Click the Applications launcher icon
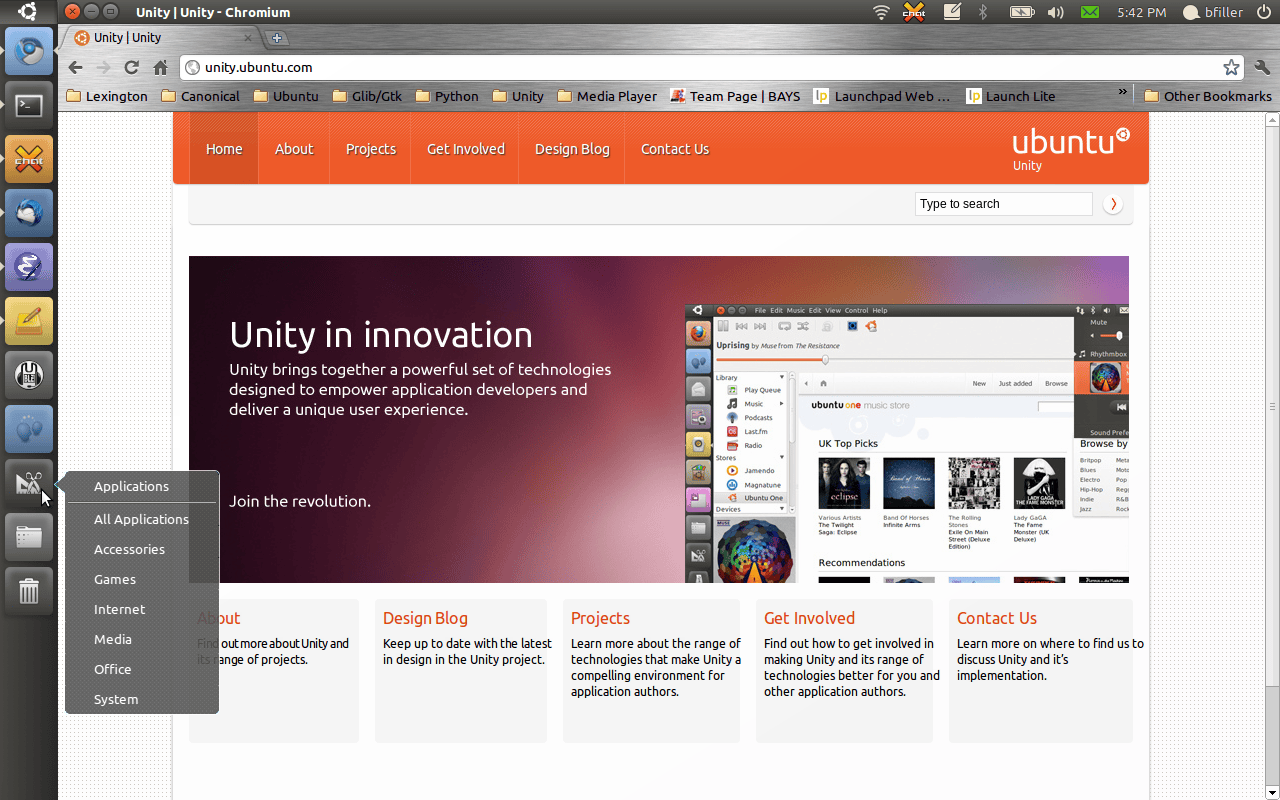 29,483
